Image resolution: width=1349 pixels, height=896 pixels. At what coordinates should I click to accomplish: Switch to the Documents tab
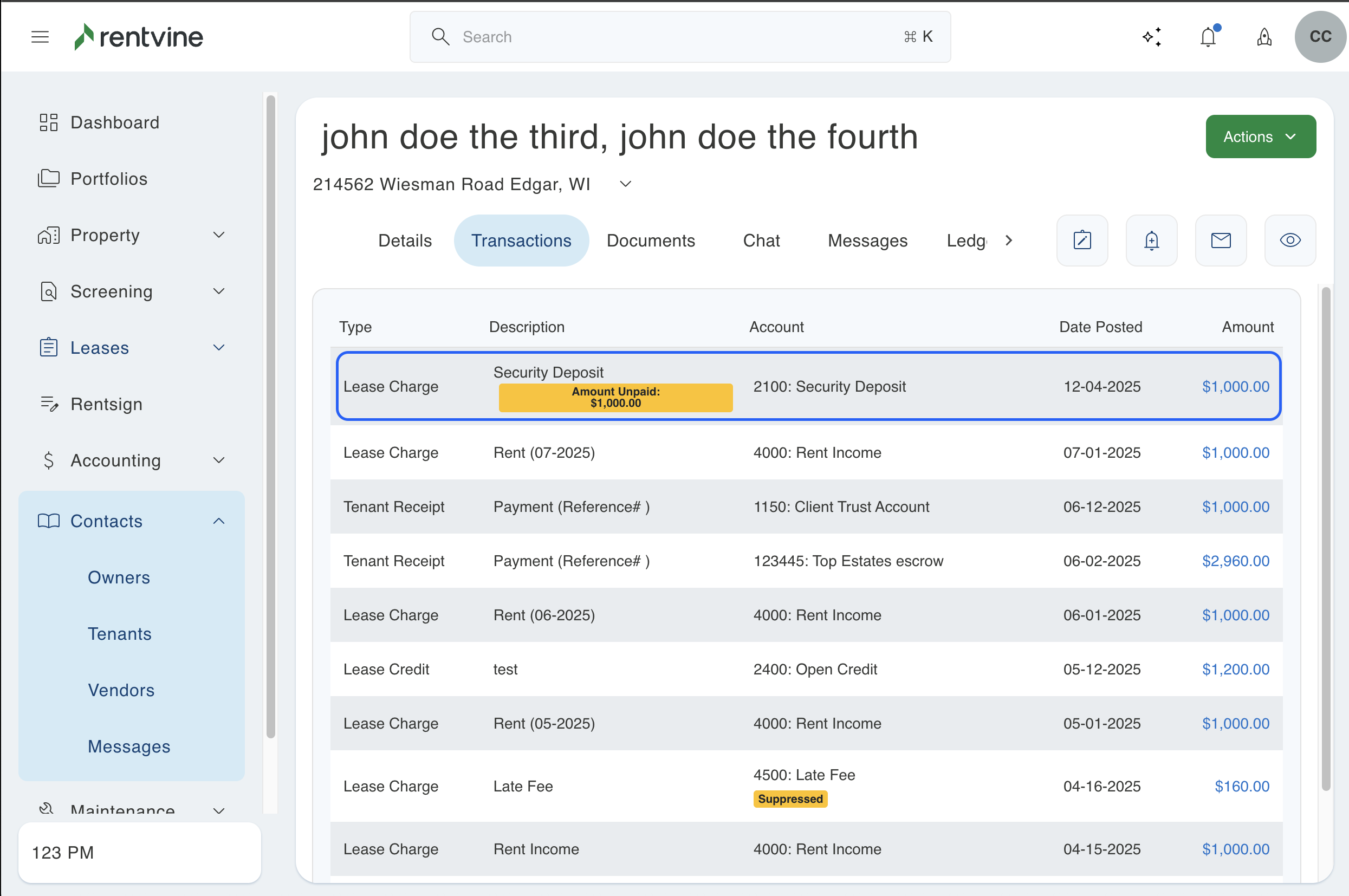pyautogui.click(x=650, y=241)
